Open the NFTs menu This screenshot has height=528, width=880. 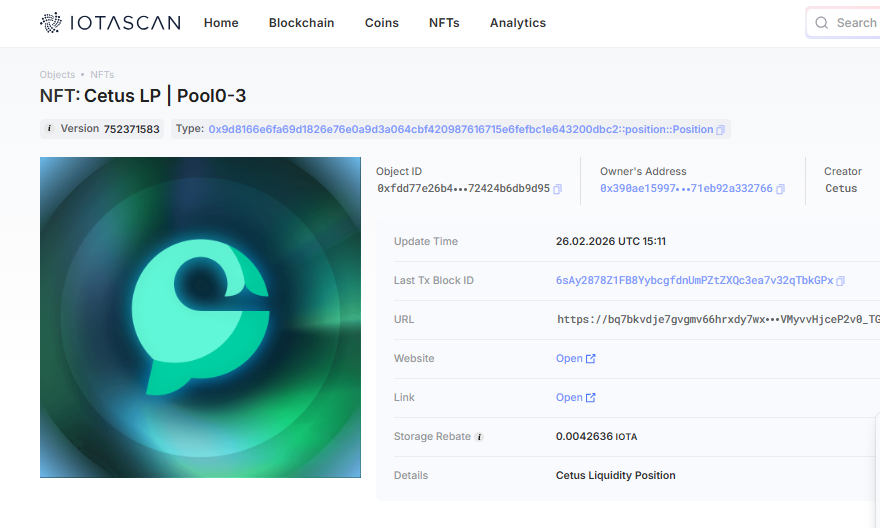444,23
